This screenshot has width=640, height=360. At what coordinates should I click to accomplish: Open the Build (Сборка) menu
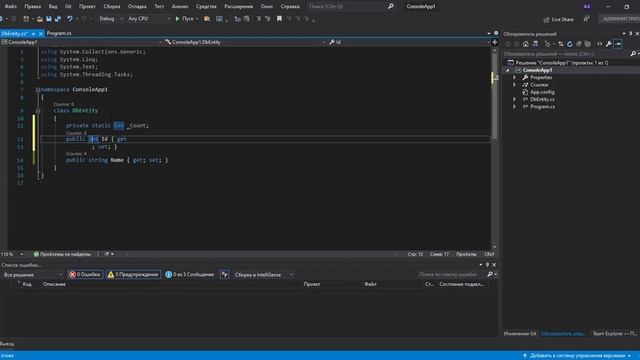111,6
